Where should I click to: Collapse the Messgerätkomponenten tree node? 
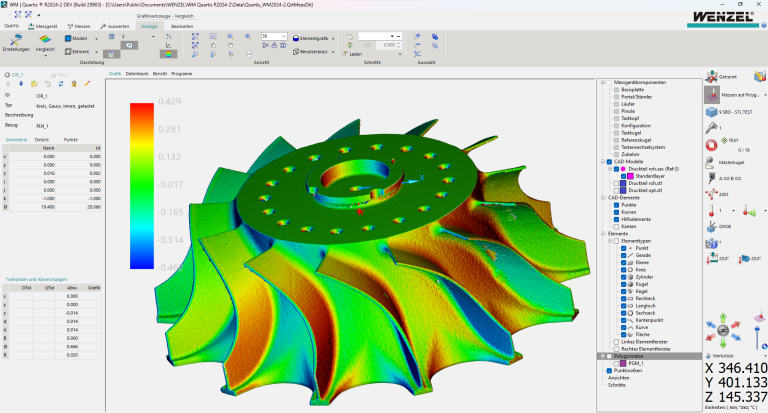click(603, 83)
